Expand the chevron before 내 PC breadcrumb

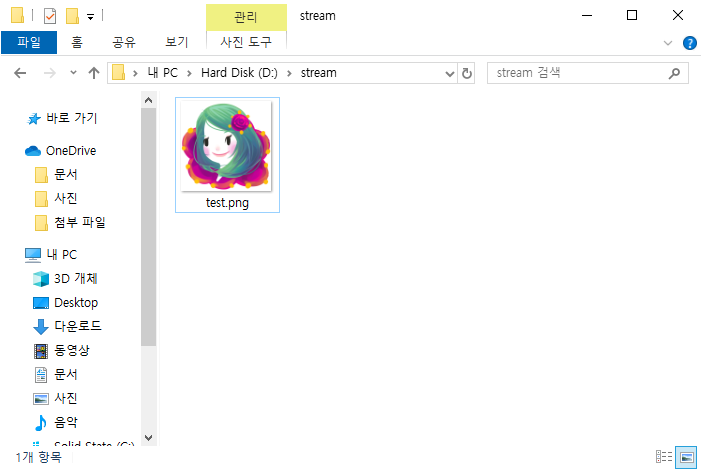click(135, 73)
